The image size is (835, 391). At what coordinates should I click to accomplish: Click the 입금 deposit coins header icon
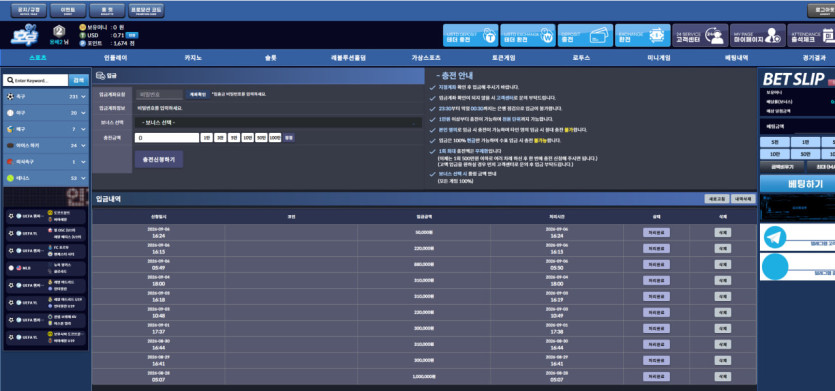[100, 76]
